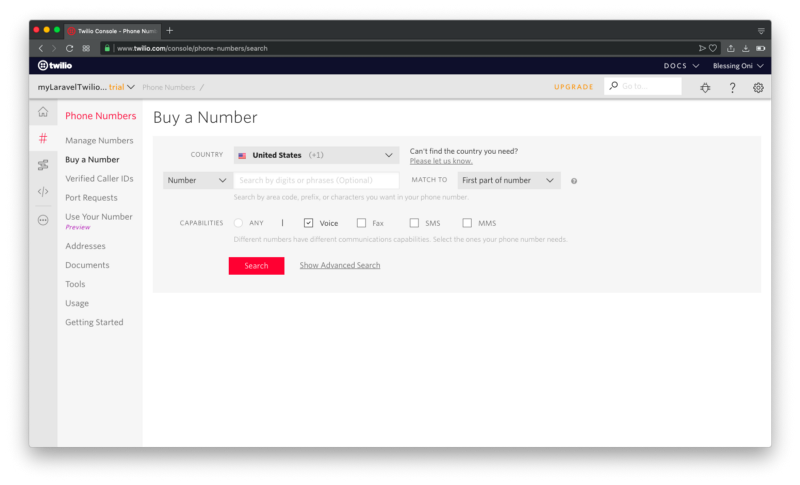
Task: Open the settings gear icon
Action: 758,88
